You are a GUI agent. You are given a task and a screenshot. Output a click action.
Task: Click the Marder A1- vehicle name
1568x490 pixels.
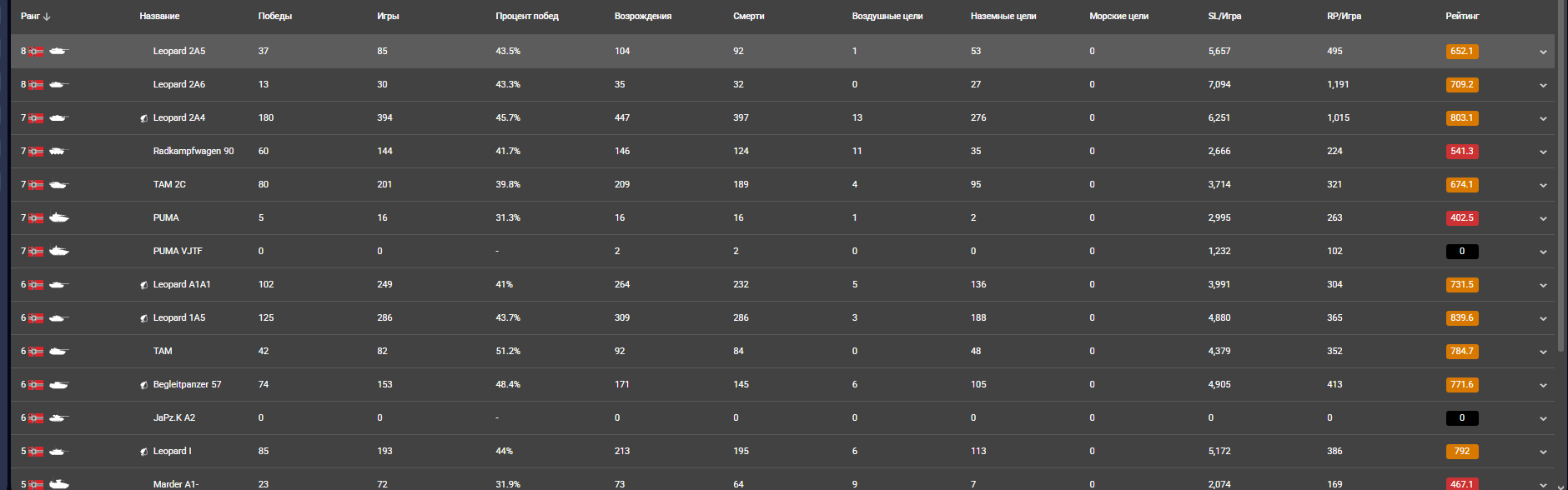click(176, 483)
